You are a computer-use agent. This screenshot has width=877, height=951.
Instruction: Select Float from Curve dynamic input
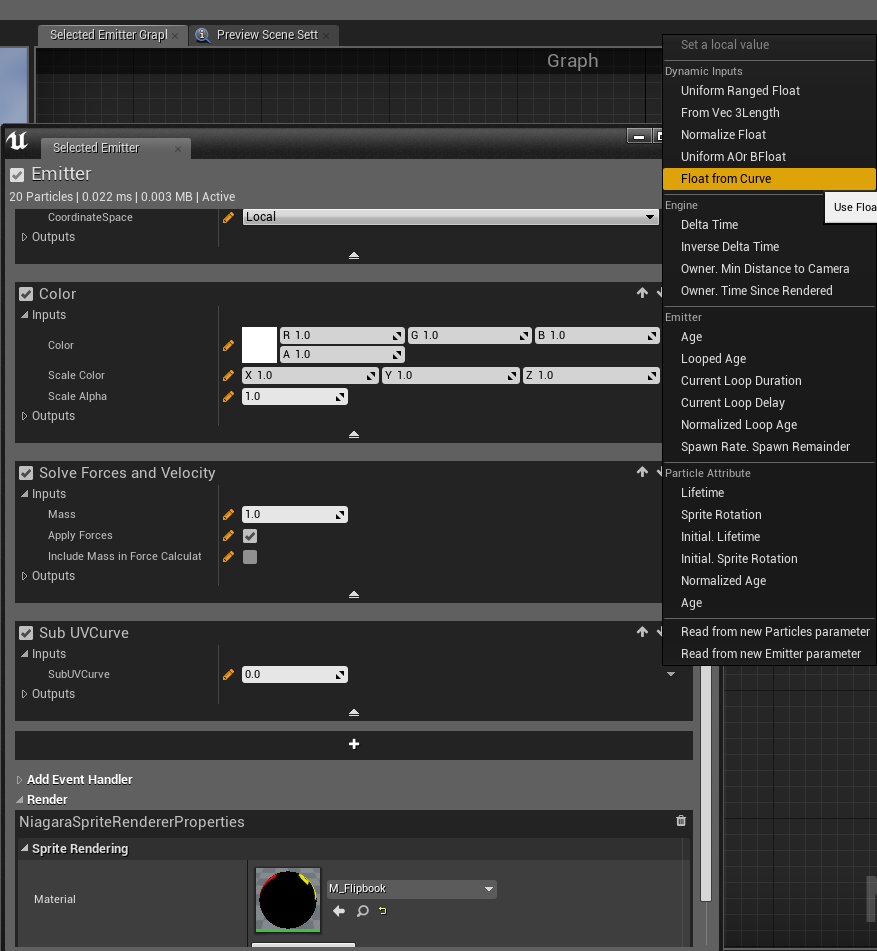coord(769,179)
